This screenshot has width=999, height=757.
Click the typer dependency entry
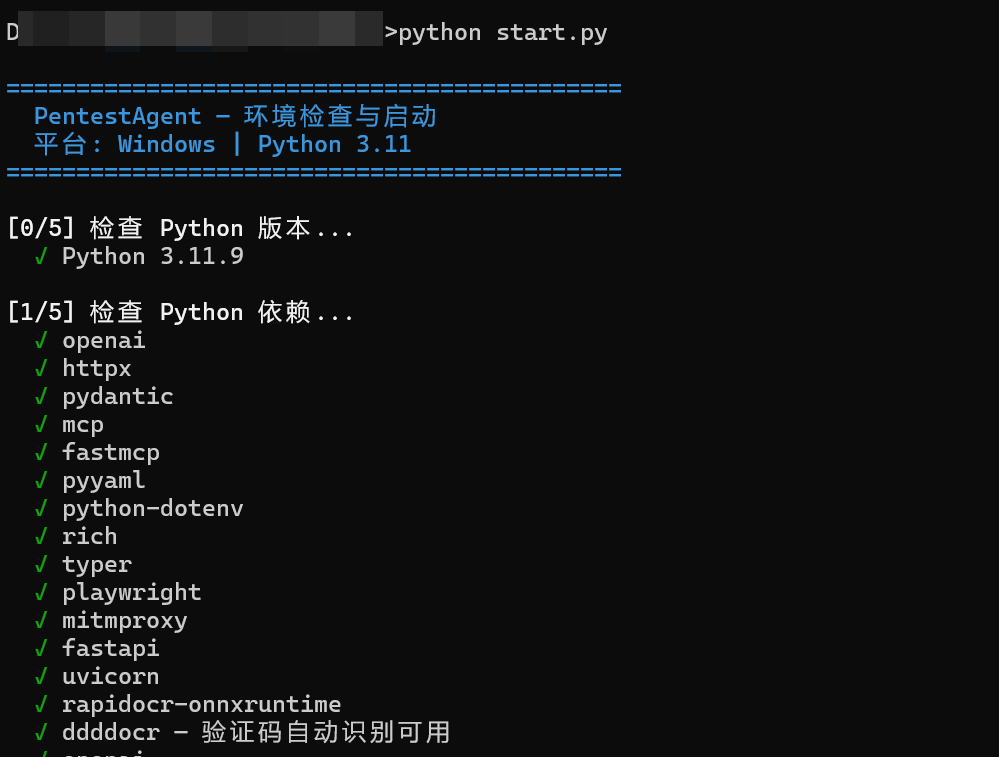point(97,565)
